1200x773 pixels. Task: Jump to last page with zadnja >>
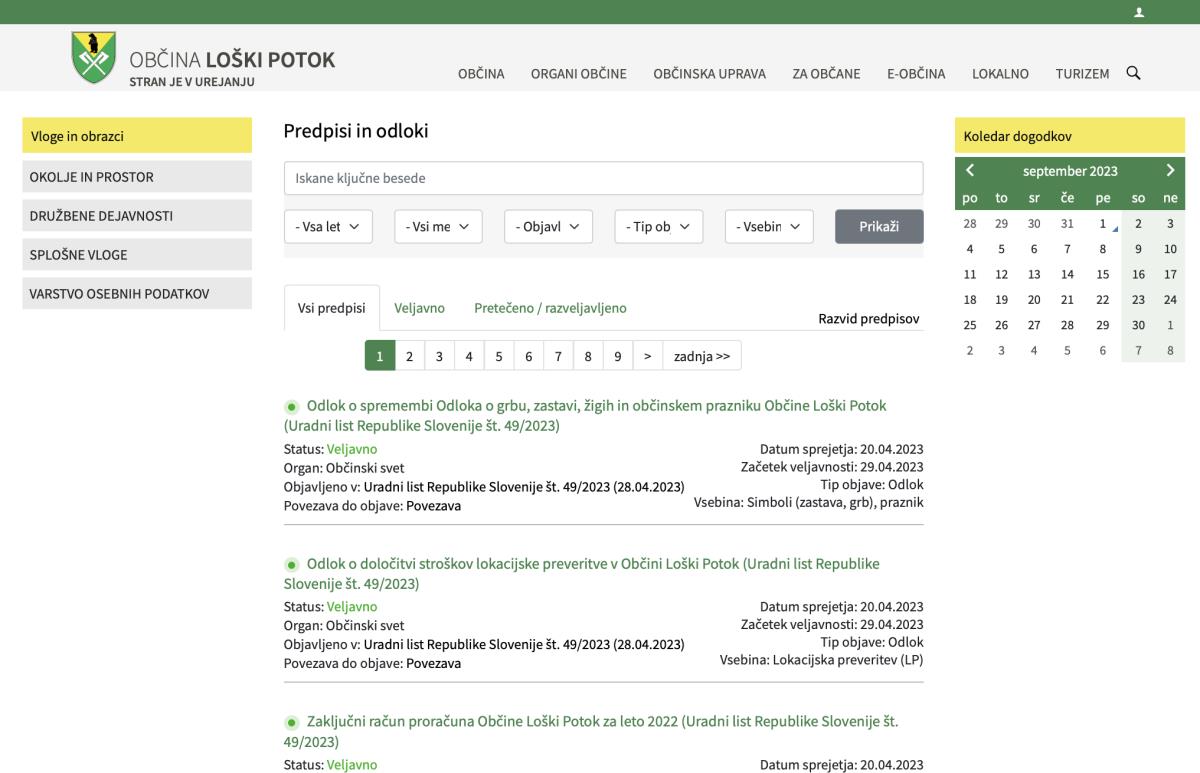pyautogui.click(x=702, y=355)
